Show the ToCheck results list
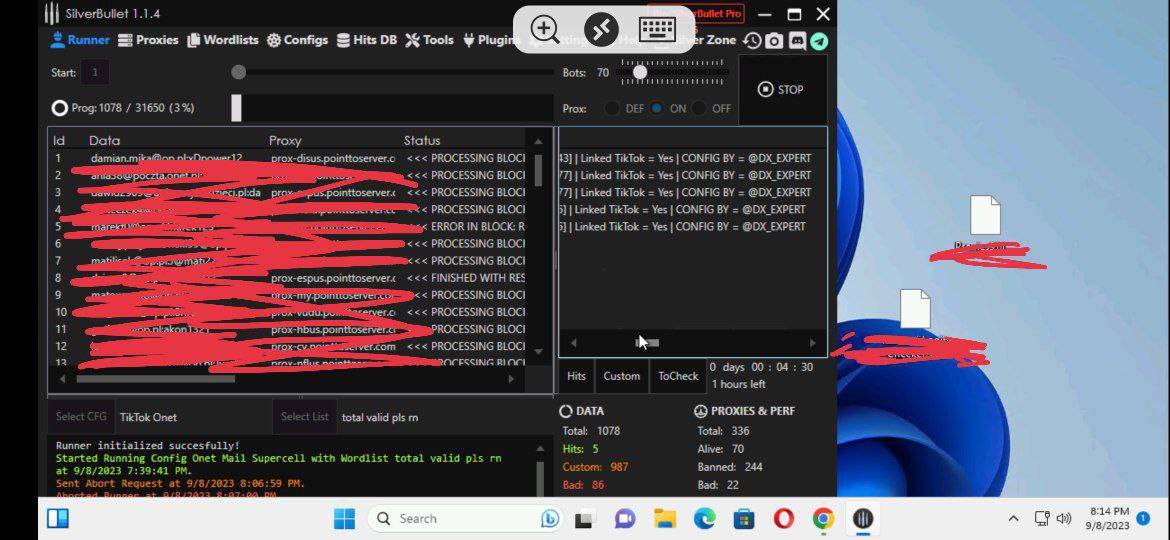 point(678,376)
